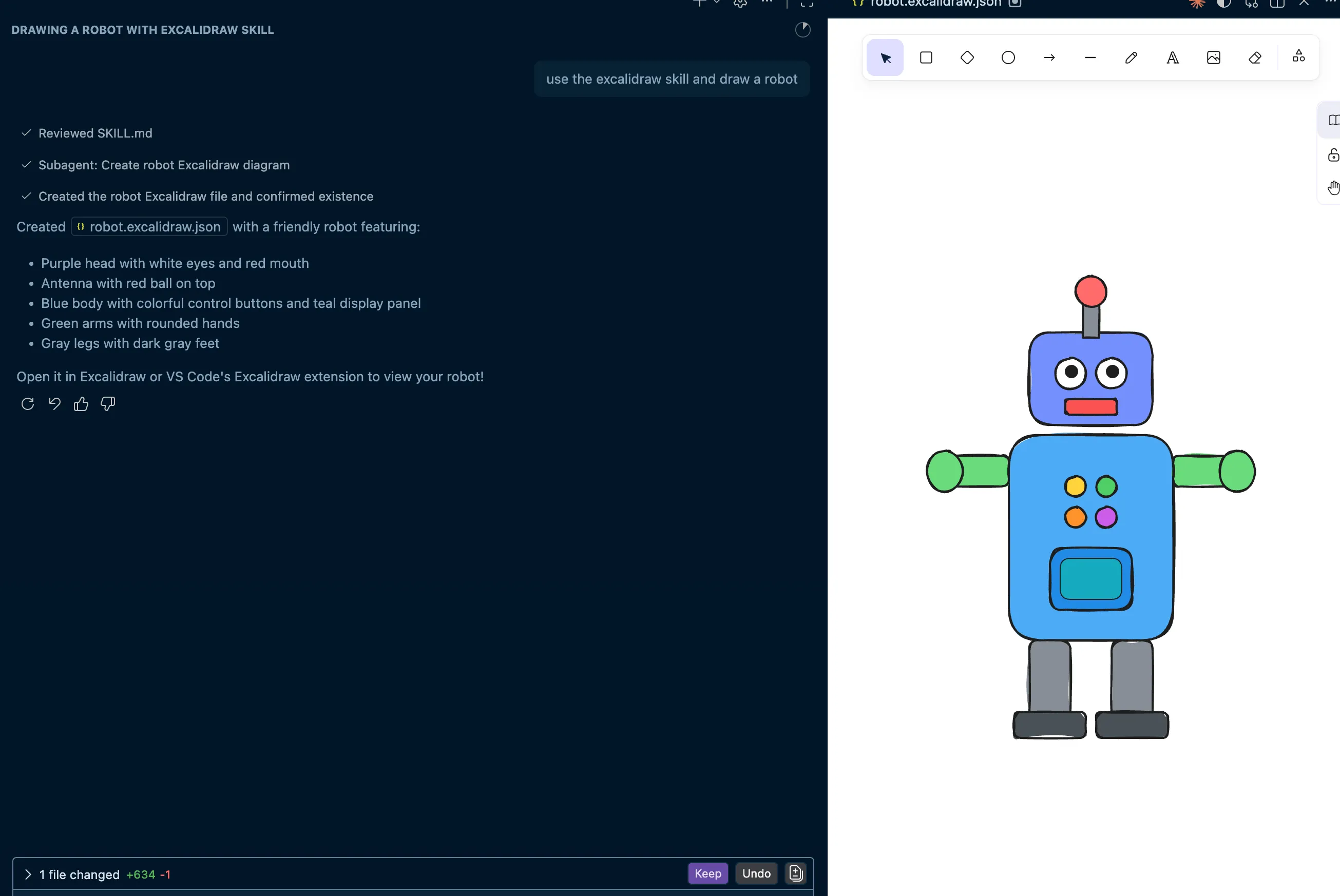This screenshot has width=1340, height=896.
Task: Select the Rectangle tool
Action: point(926,57)
